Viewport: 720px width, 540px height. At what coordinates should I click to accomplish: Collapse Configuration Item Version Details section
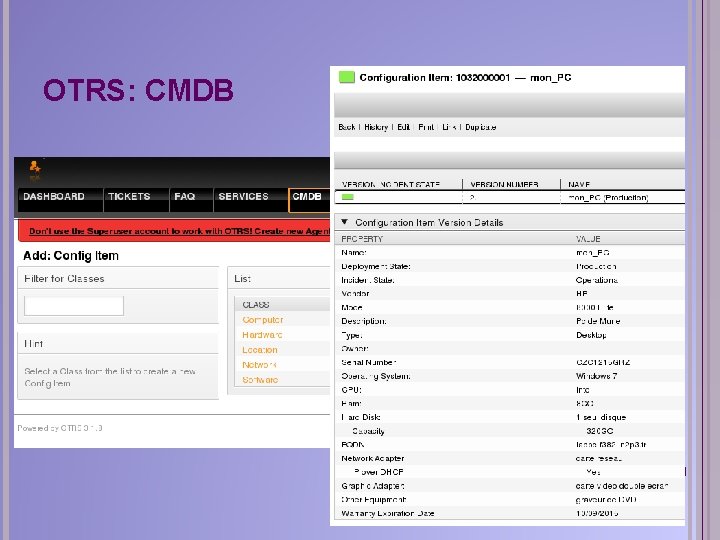click(344, 222)
